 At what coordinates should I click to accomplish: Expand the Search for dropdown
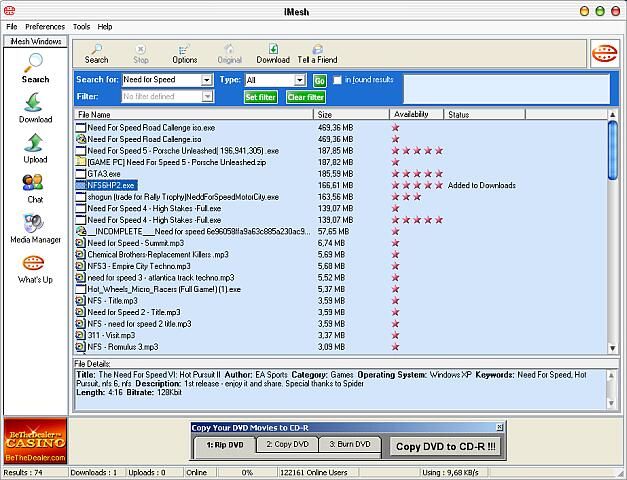click(x=206, y=80)
